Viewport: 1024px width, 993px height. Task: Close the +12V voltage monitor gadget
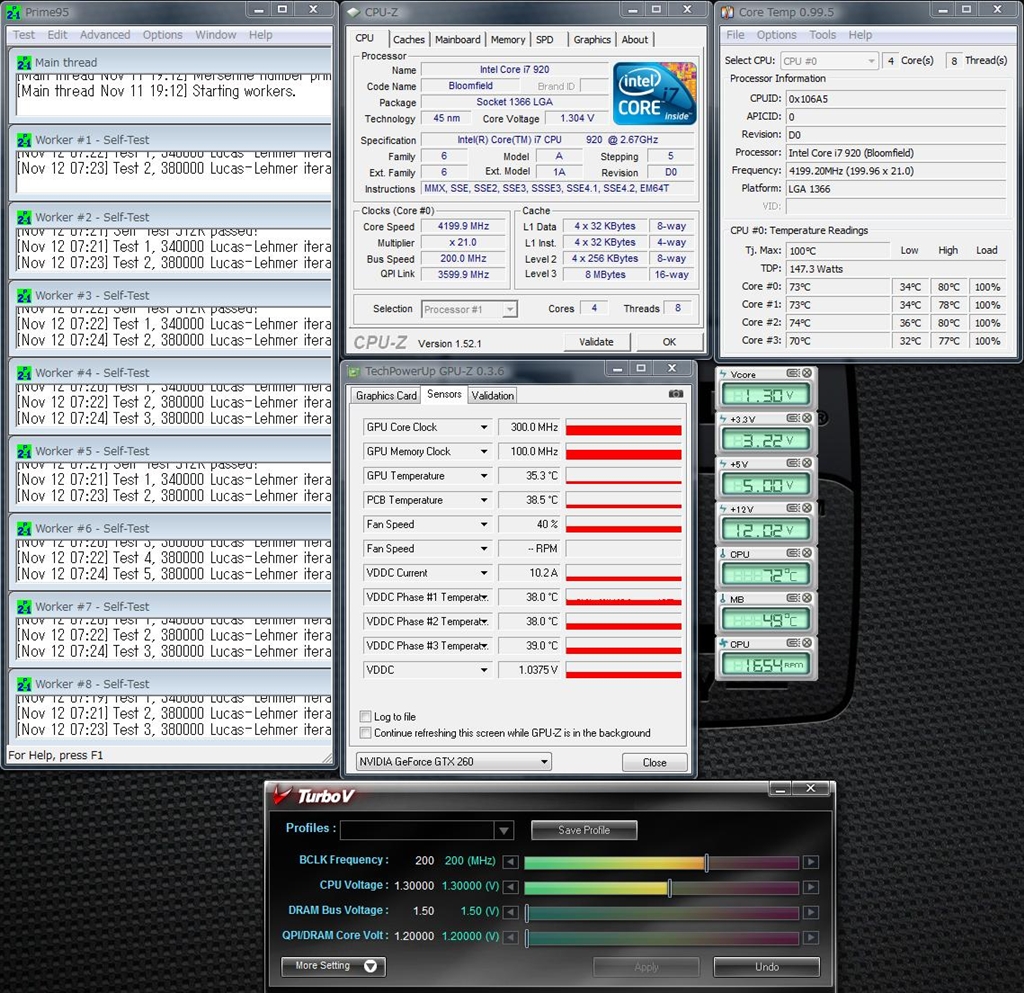pos(805,509)
